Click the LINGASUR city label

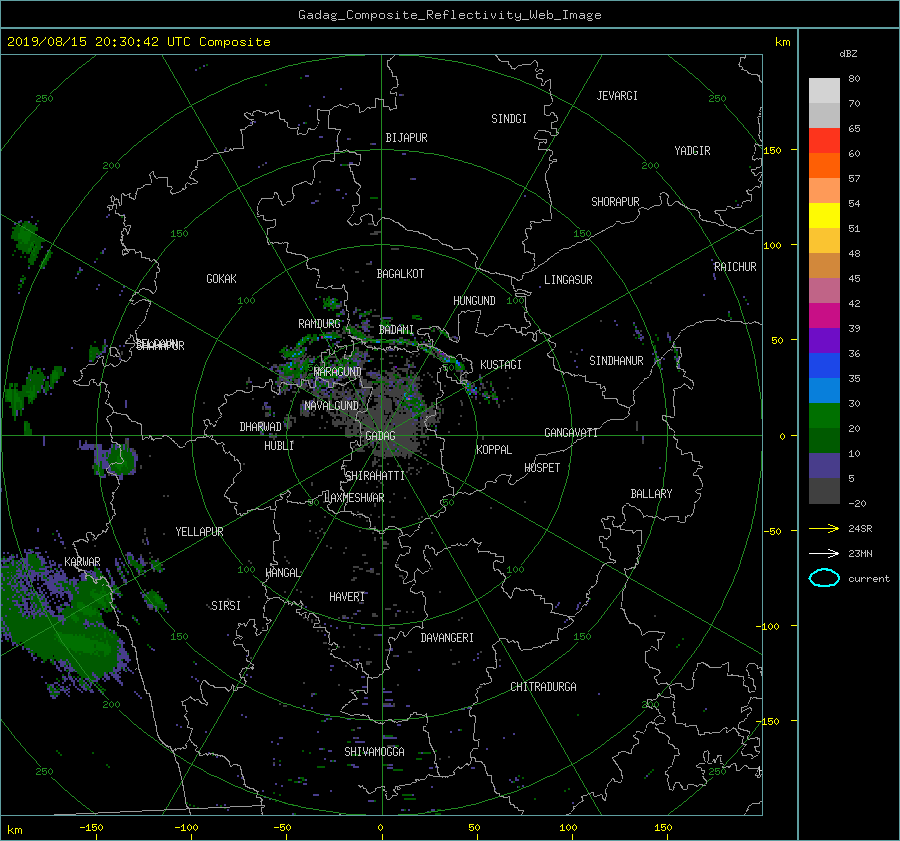tap(568, 280)
